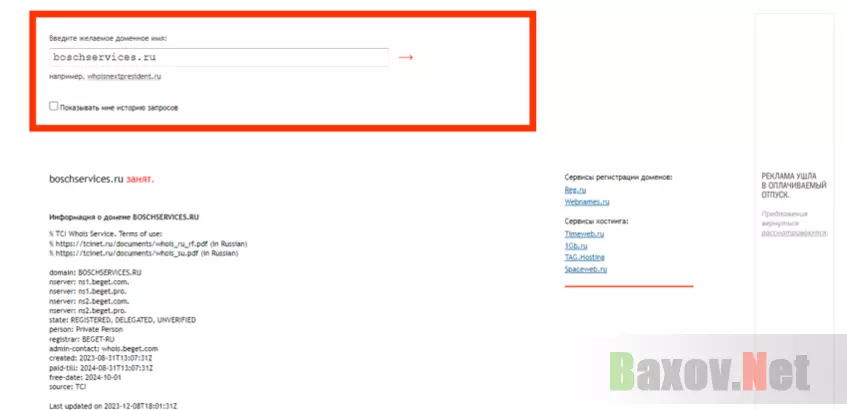
Task: Click the Введите желаемое доменное имя label
Action: [108, 39]
